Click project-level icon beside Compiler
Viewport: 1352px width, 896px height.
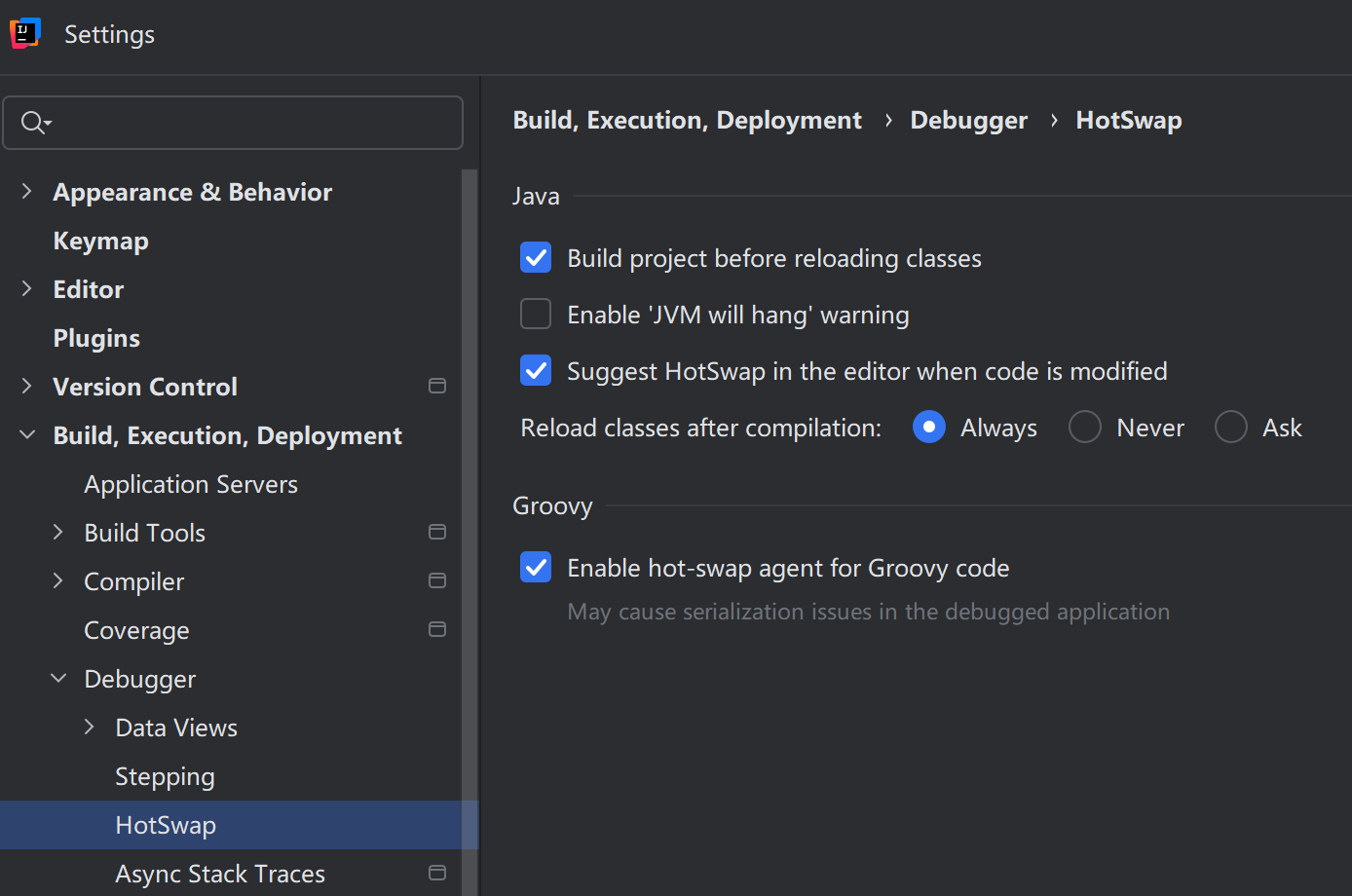(437, 580)
